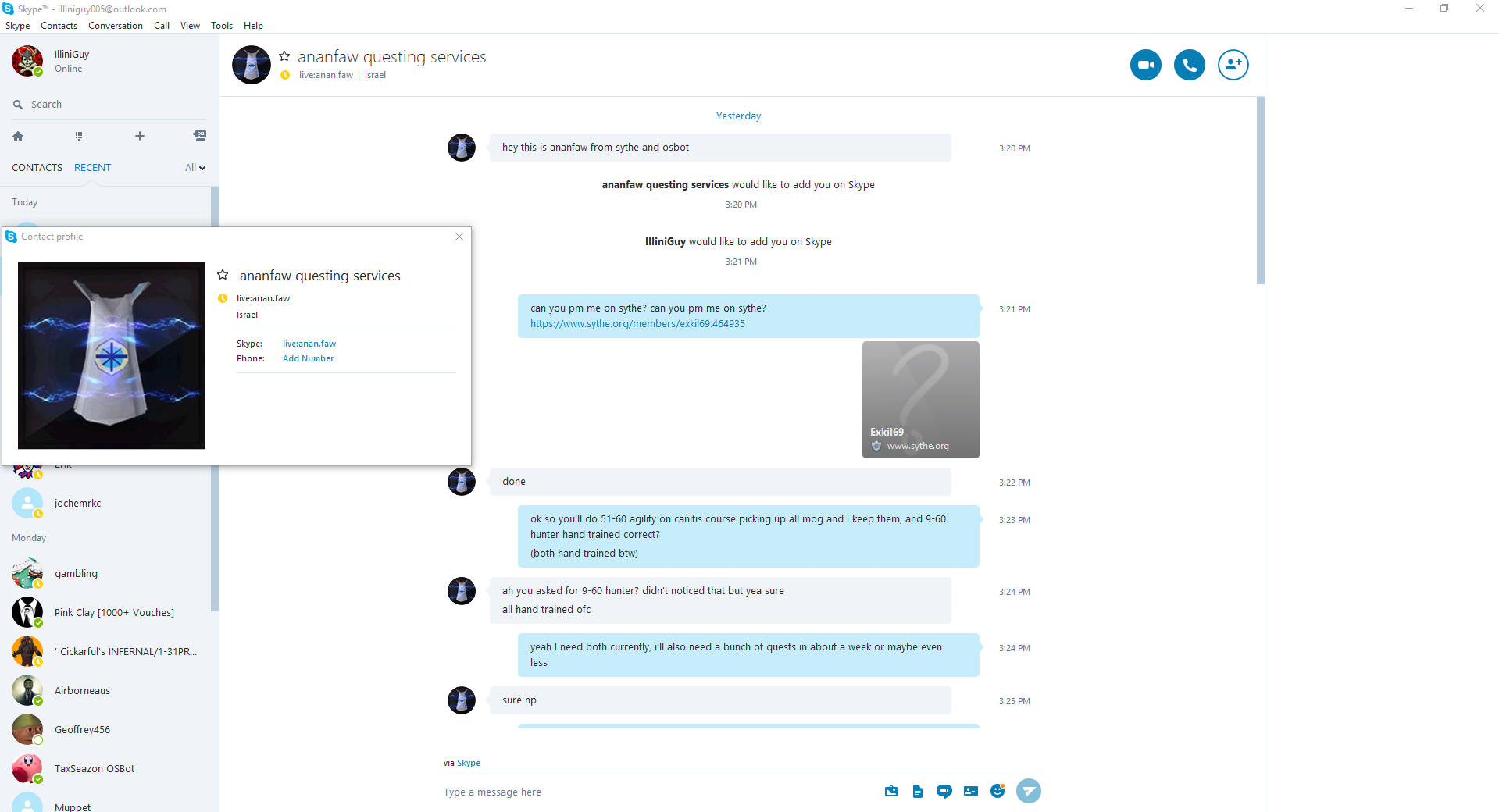
Task: Toggle favorite star in contact profile popup
Action: 223,275
